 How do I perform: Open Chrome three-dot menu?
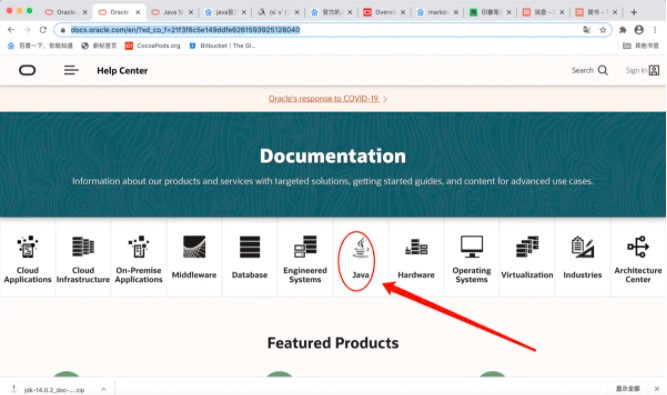[x=655, y=30]
